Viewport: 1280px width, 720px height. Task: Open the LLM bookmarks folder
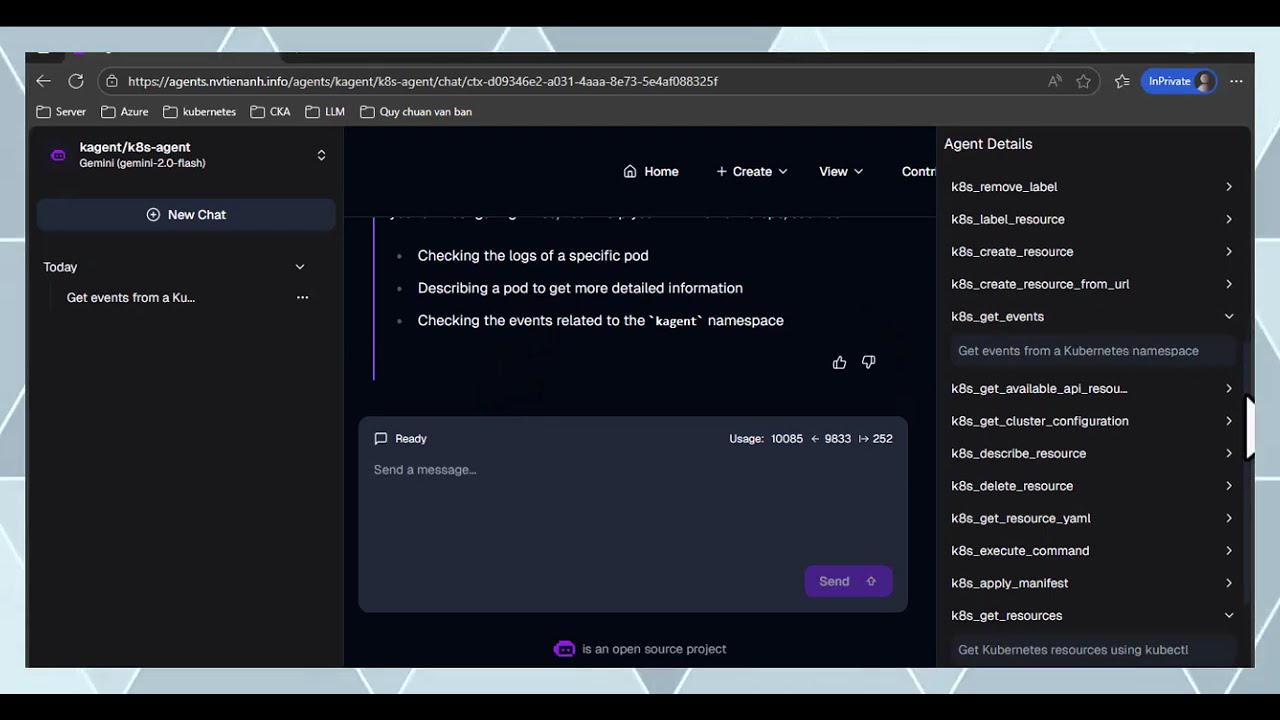325,112
